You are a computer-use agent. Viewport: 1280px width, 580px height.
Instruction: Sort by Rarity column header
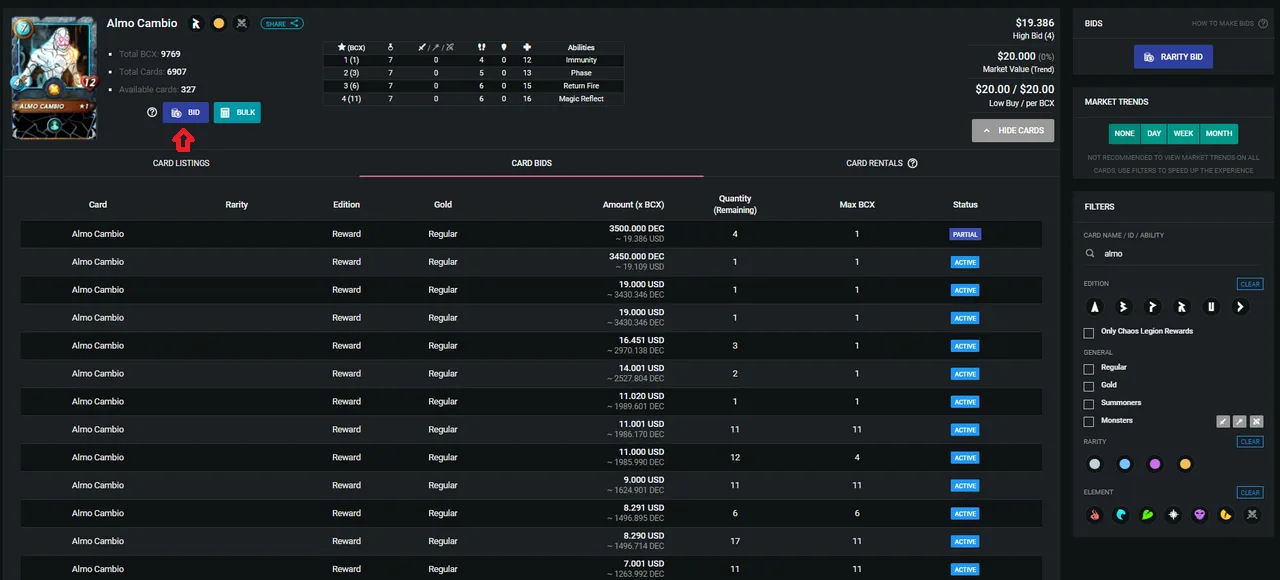click(x=237, y=205)
